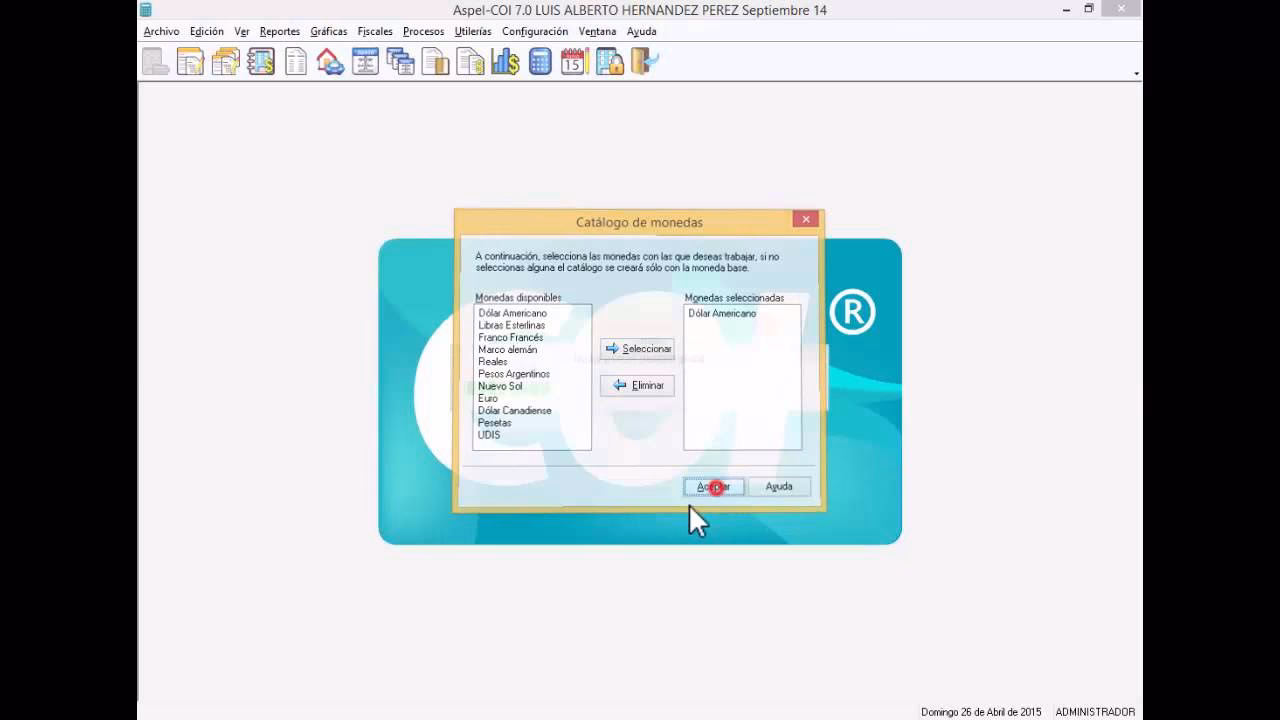The image size is (1280, 720).
Task: Open the Utilerías menu
Action: [x=473, y=32]
